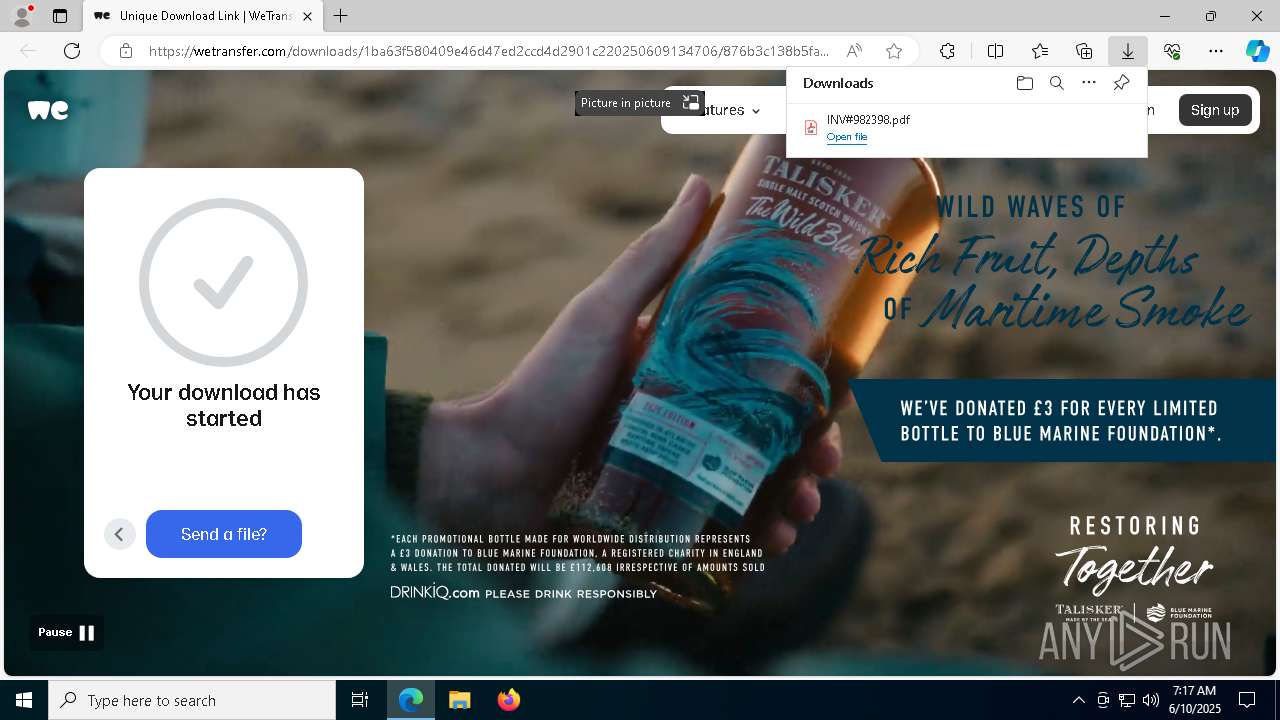
Task: Toggle the Downloads toolbar button
Action: tap(1127, 51)
